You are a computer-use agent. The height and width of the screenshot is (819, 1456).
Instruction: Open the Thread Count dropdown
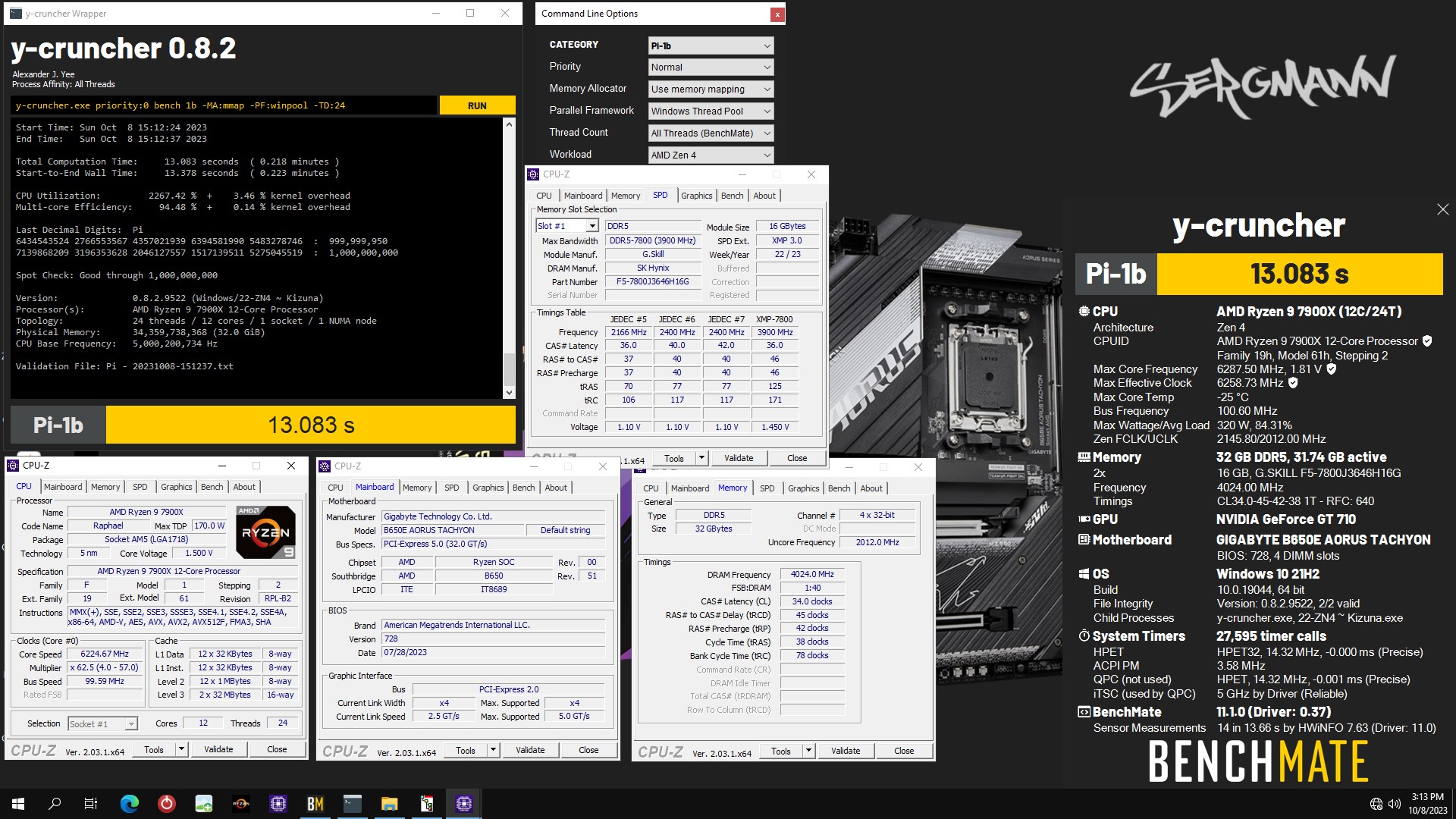click(711, 133)
